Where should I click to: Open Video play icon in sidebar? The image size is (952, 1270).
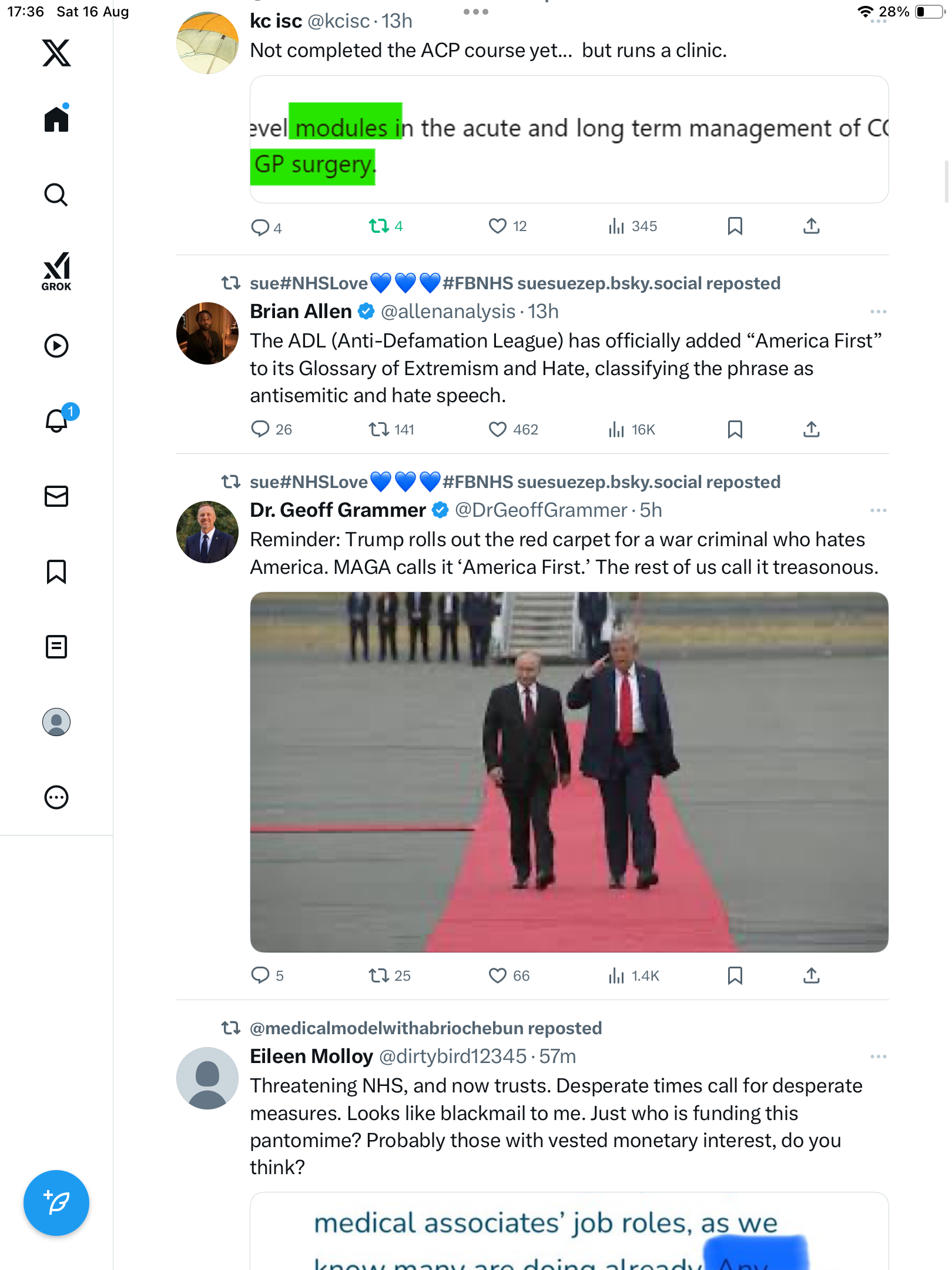[56, 346]
